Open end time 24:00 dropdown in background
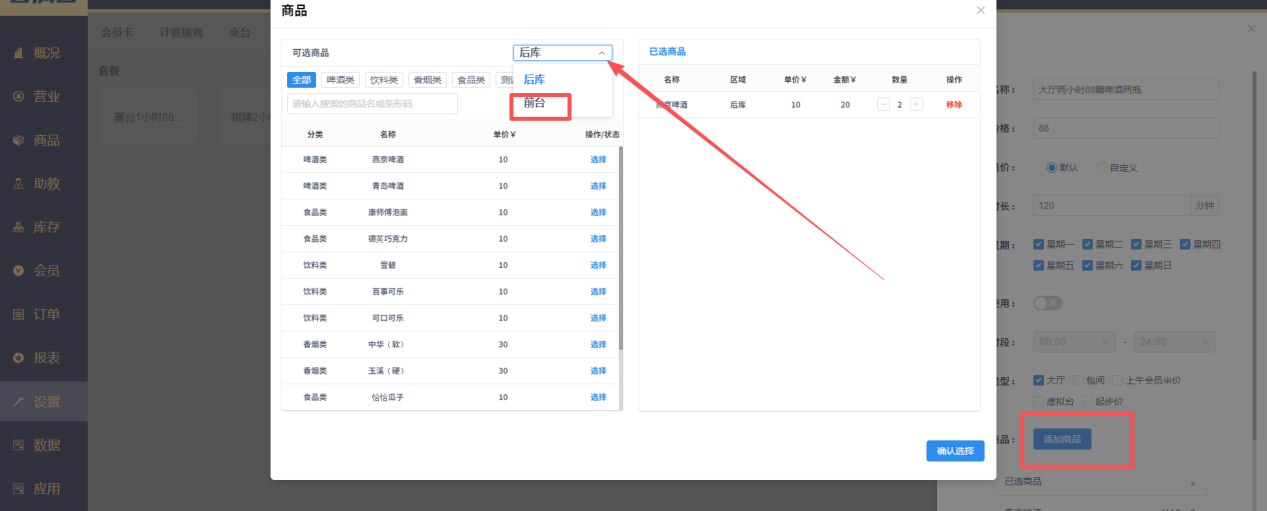 [x=1177, y=341]
